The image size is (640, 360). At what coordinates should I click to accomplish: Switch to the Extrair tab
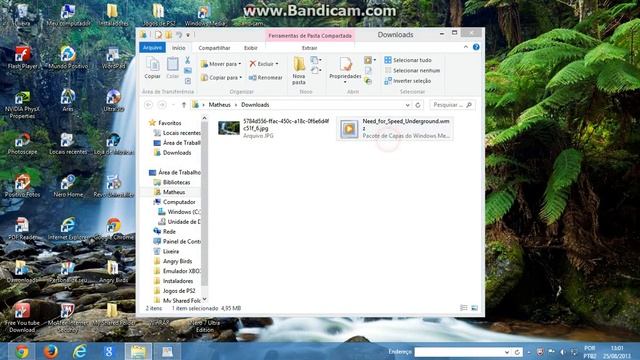tap(309, 48)
